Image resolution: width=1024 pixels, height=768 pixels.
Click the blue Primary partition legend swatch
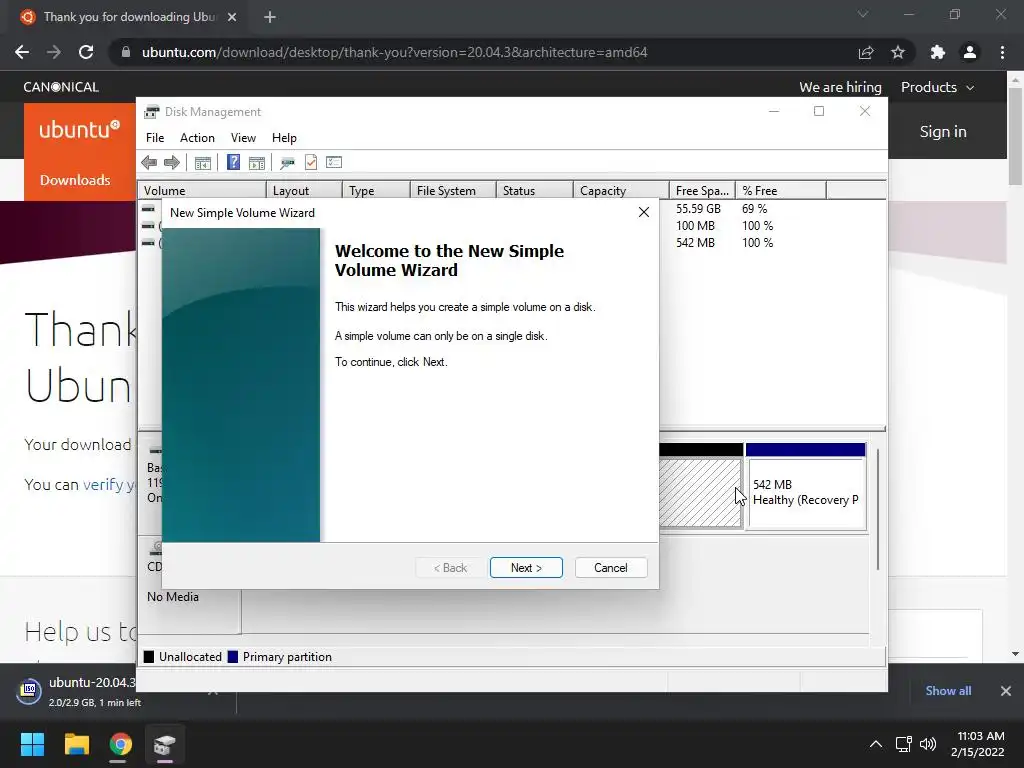pyautogui.click(x=232, y=656)
